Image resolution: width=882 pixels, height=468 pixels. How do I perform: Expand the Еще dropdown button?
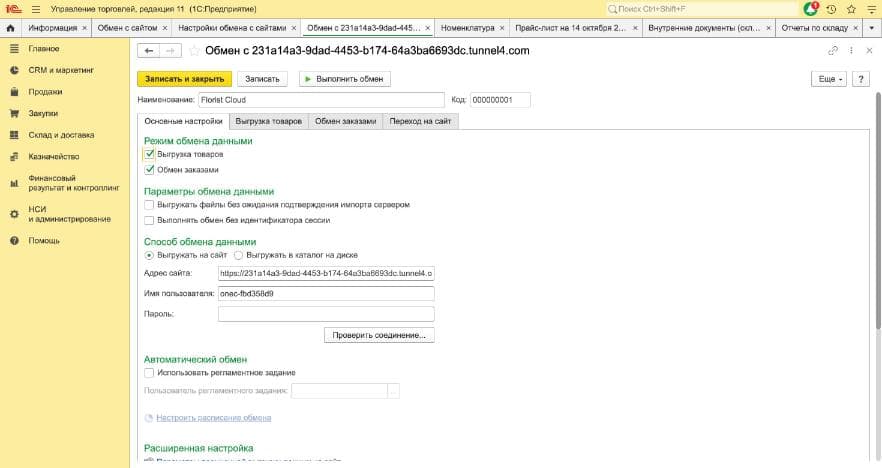click(829, 79)
